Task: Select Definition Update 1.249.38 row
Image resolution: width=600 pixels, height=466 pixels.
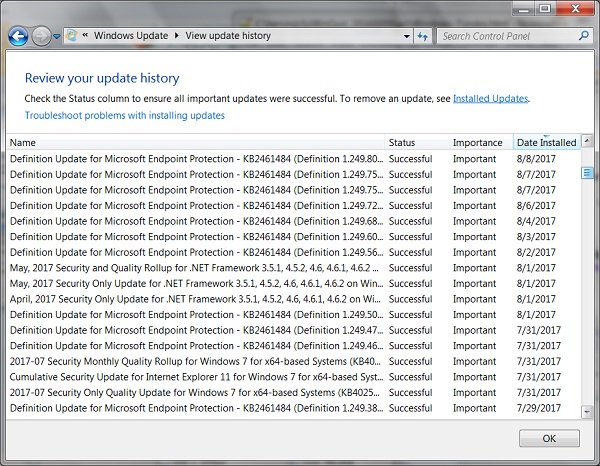Action: click(x=293, y=408)
